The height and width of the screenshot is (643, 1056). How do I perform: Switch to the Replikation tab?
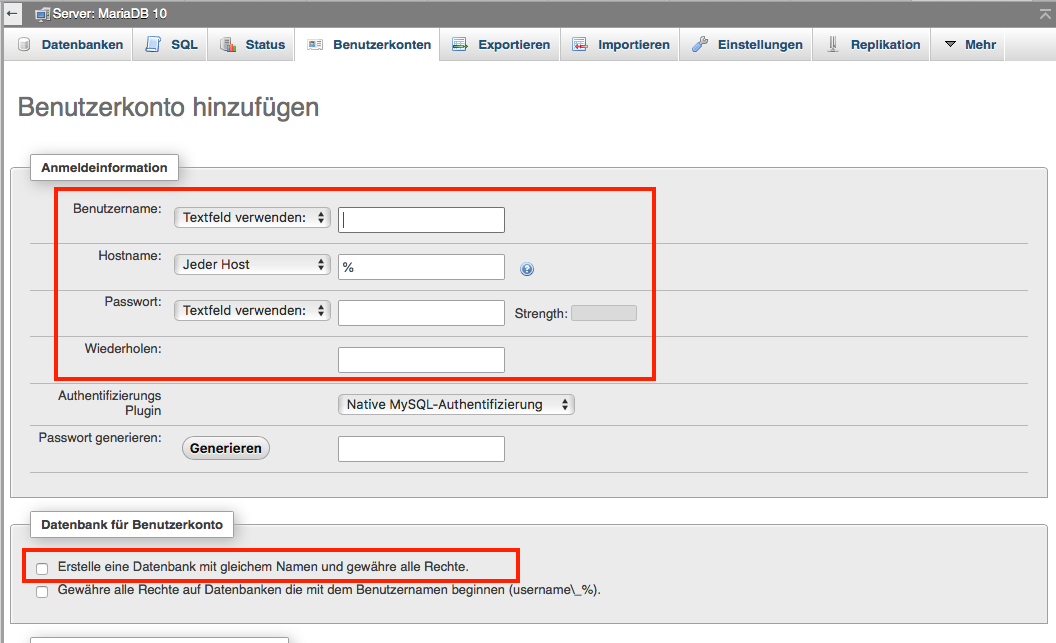873,45
